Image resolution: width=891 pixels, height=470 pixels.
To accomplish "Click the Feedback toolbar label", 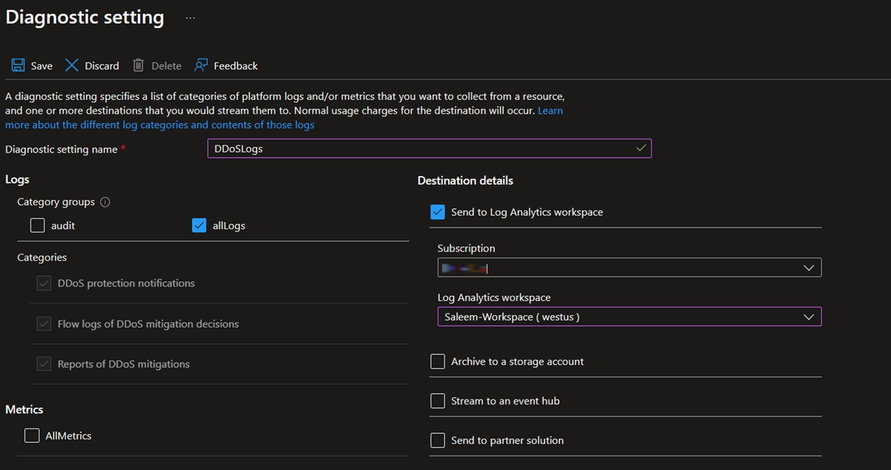I will [236, 66].
